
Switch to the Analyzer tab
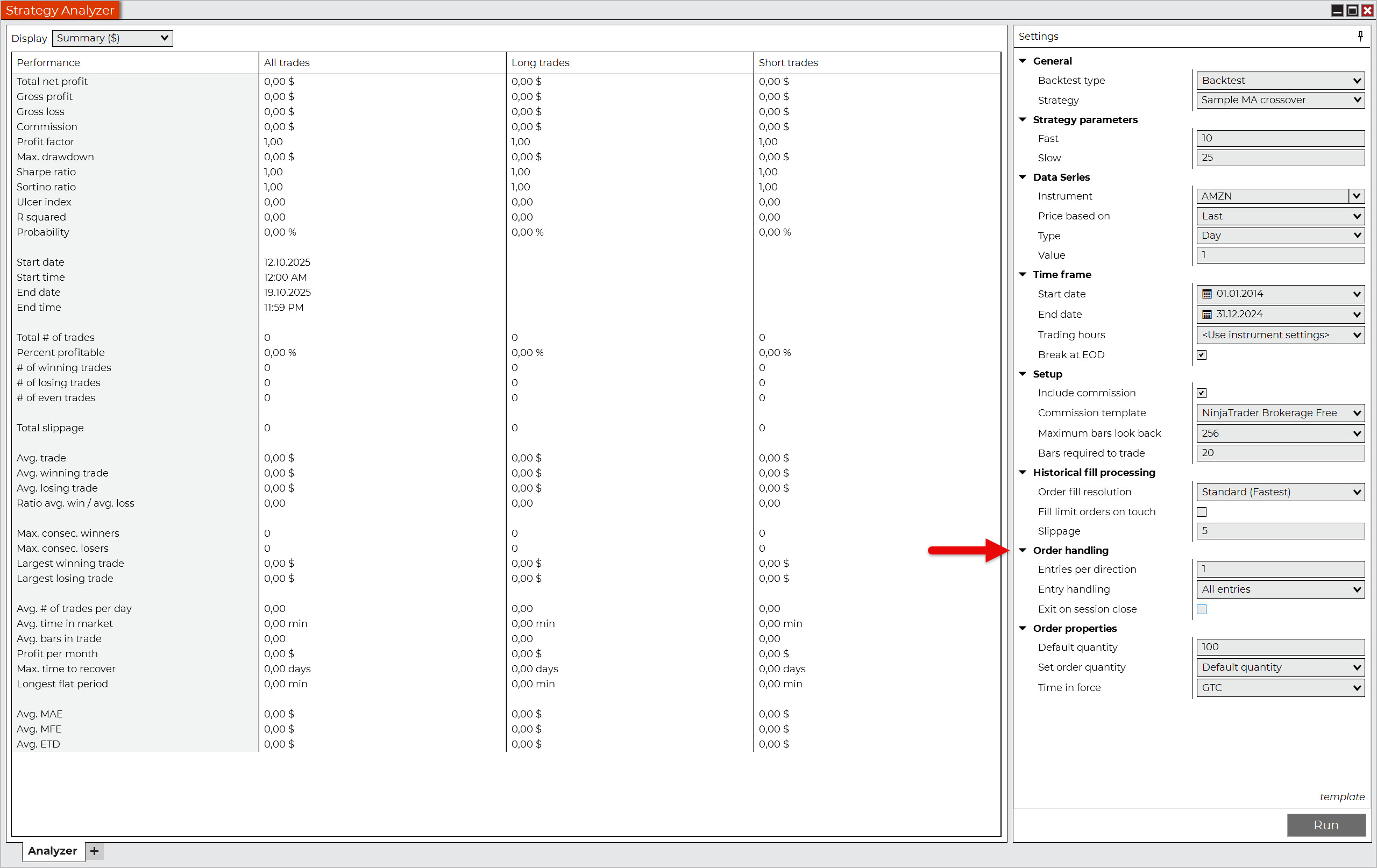point(53,851)
